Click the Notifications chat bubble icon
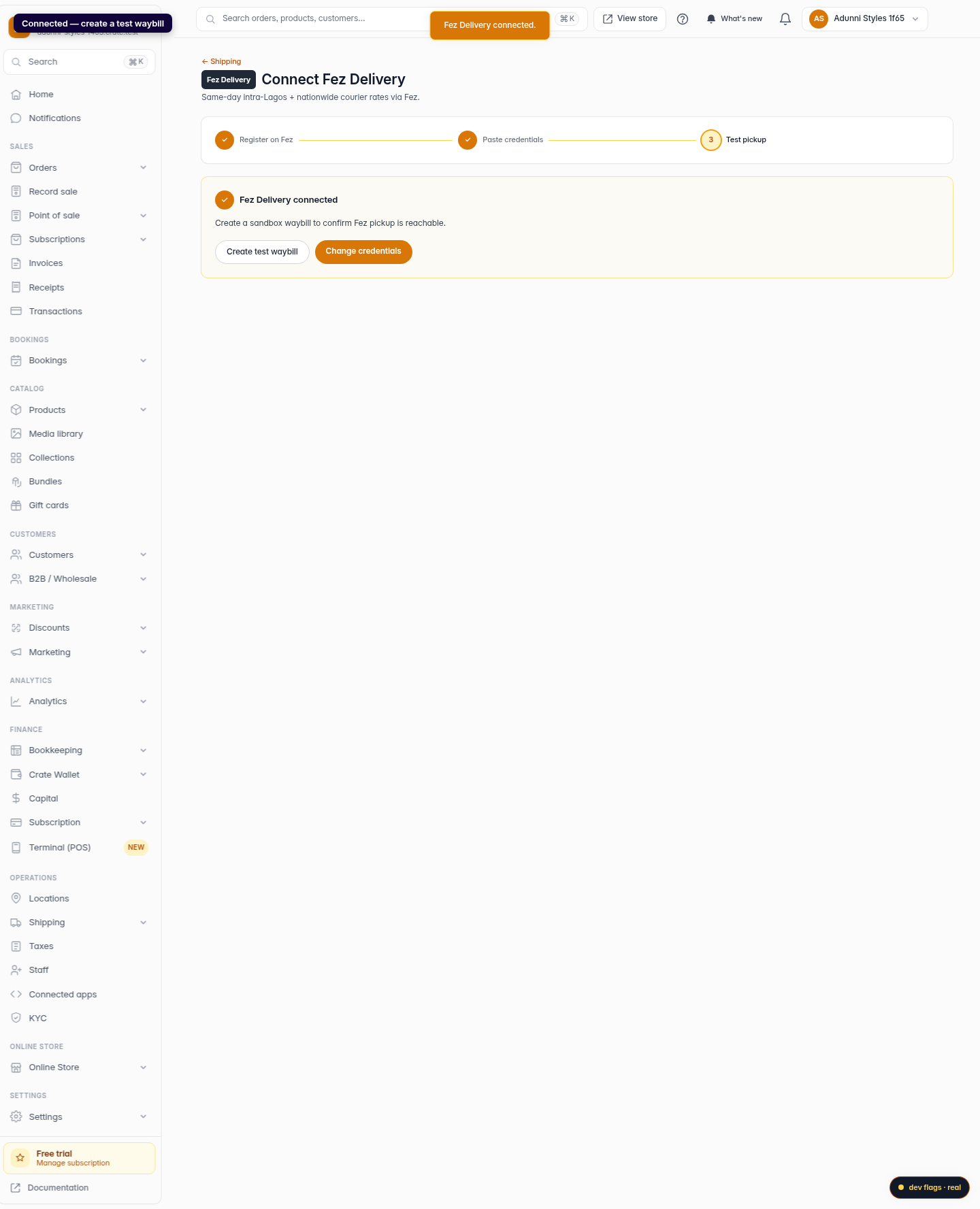Image resolution: width=980 pixels, height=1209 pixels. (16, 118)
